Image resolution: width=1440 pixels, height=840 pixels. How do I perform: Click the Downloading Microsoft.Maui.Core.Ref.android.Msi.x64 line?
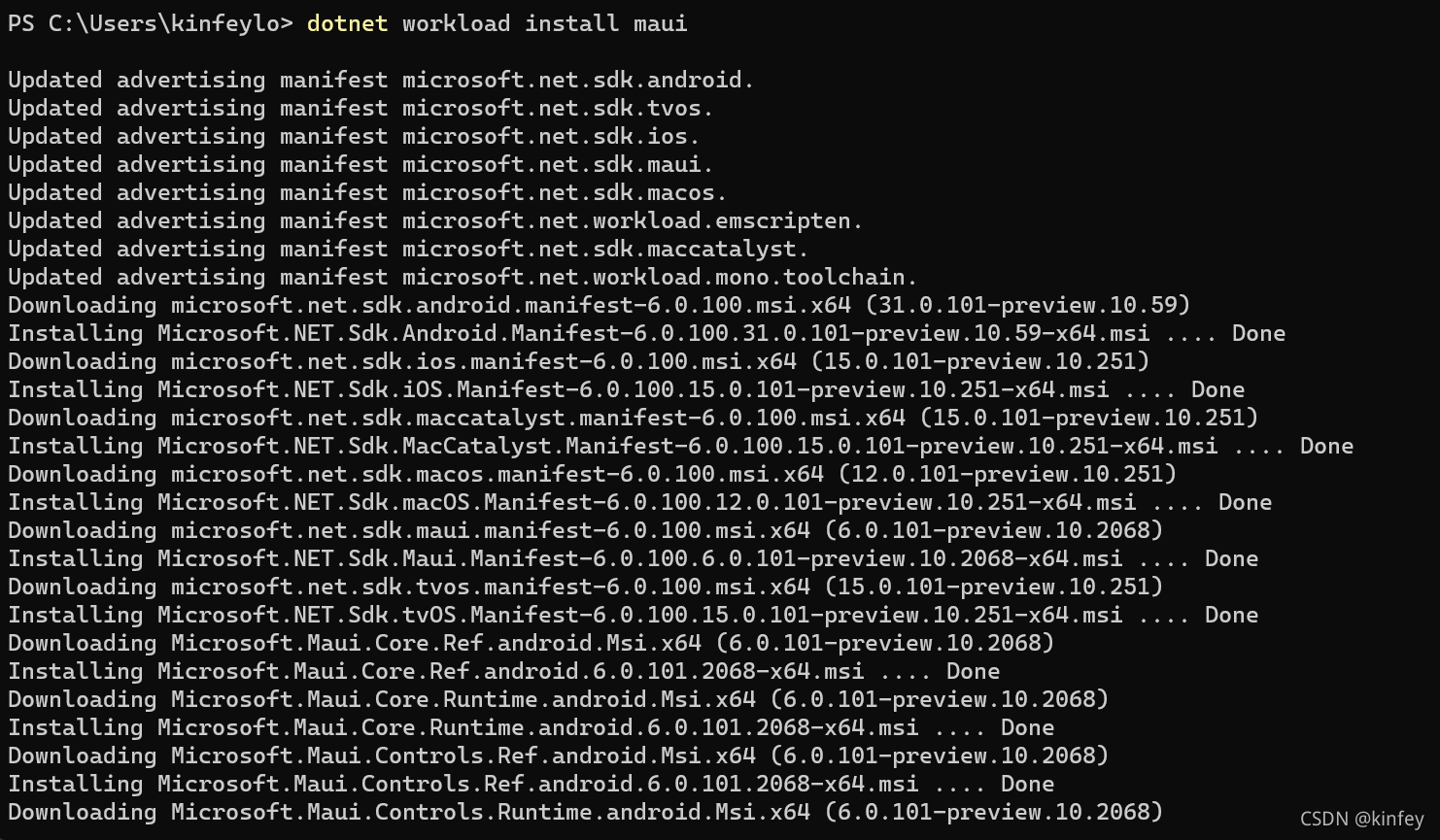pos(531,643)
